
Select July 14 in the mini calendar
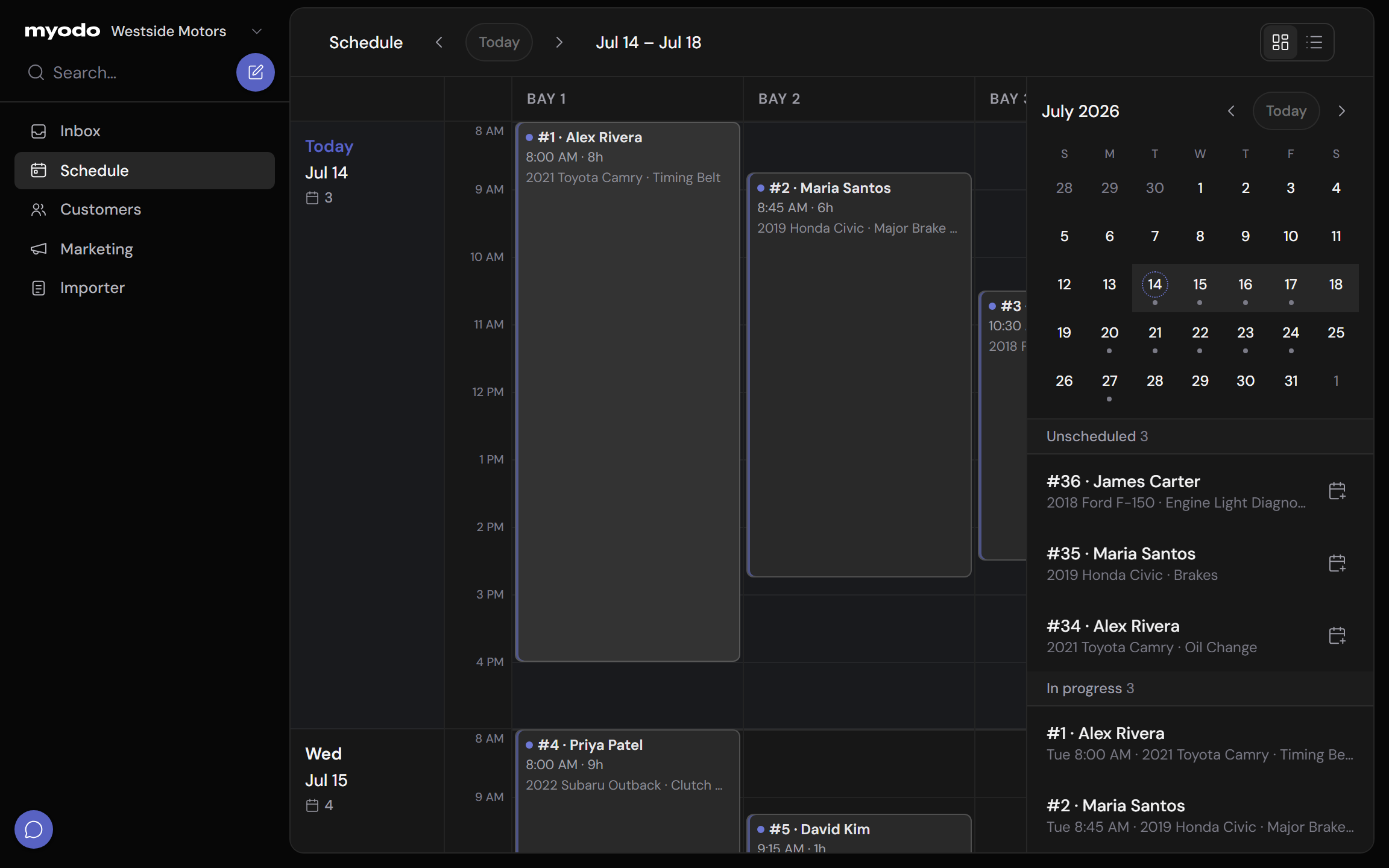[1154, 285]
